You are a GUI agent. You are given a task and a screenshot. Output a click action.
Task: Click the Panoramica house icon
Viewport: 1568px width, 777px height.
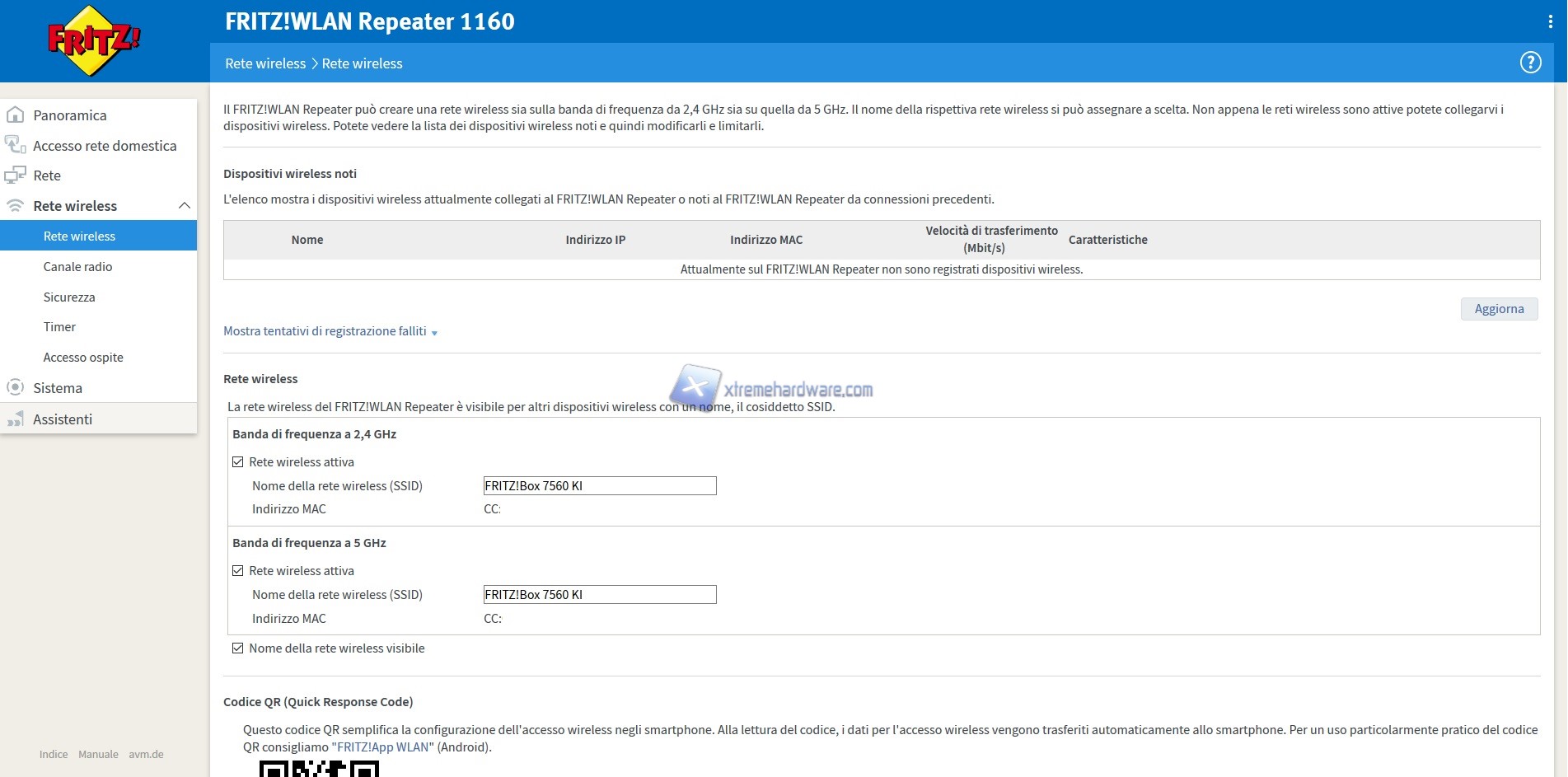click(15, 115)
